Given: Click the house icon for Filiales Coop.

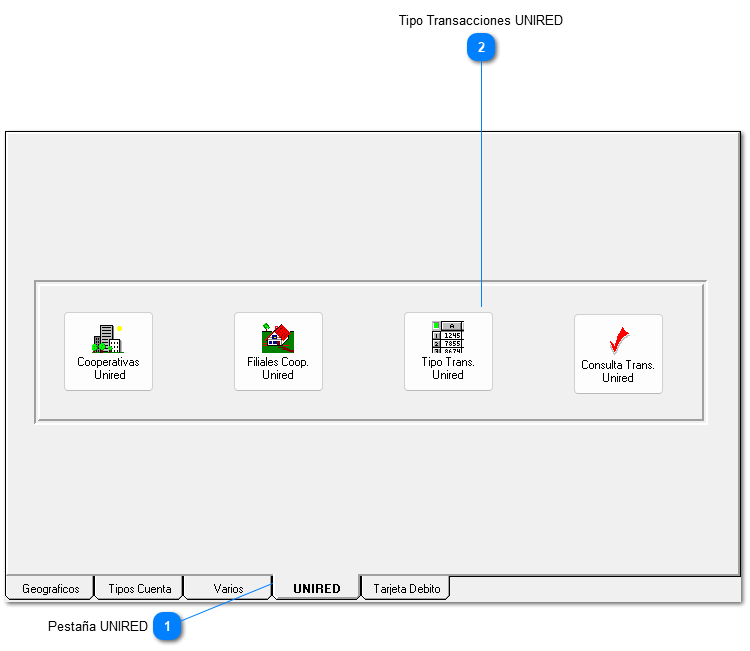Looking at the screenshot, I should point(277,338).
